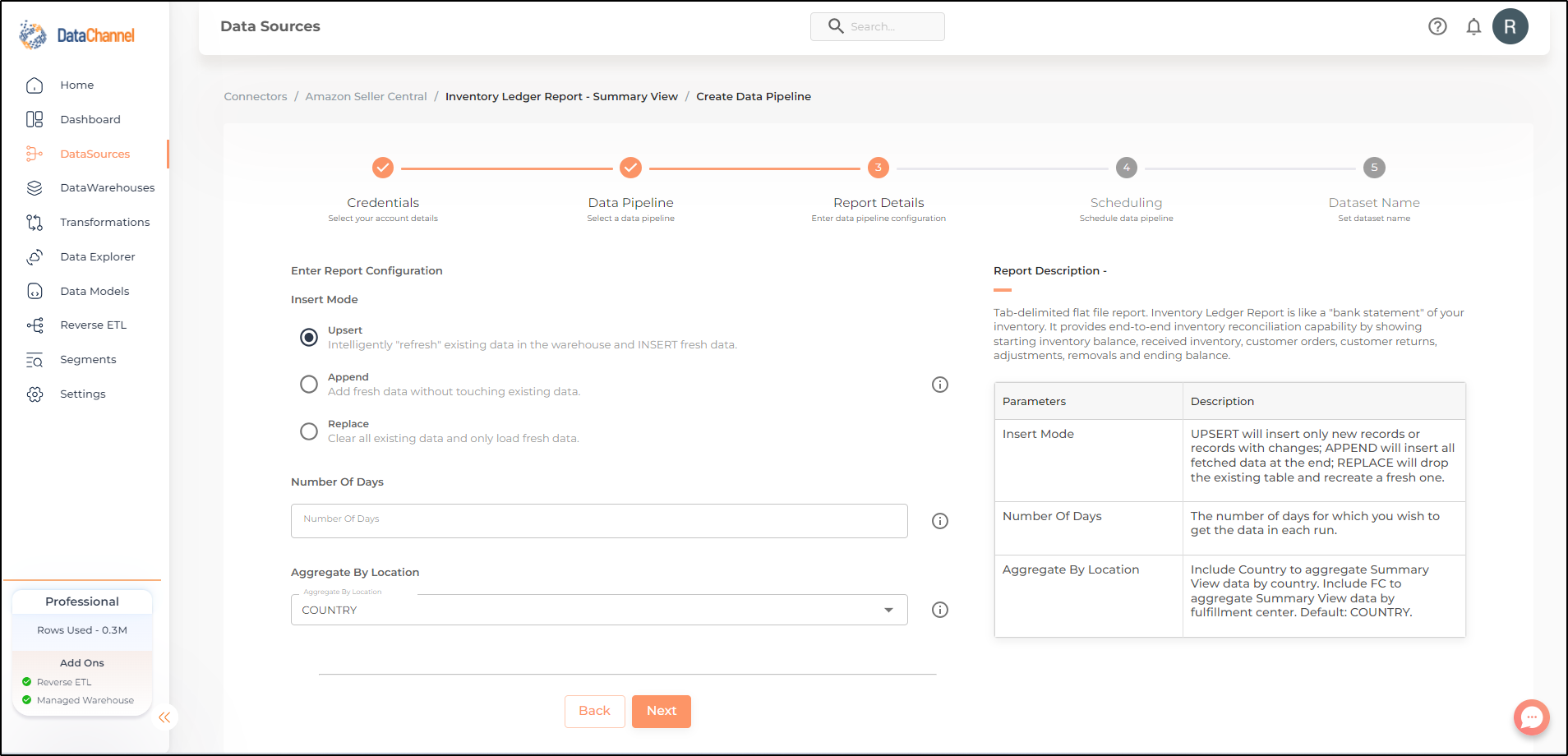Open the user profile avatar R

[x=1510, y=26]
